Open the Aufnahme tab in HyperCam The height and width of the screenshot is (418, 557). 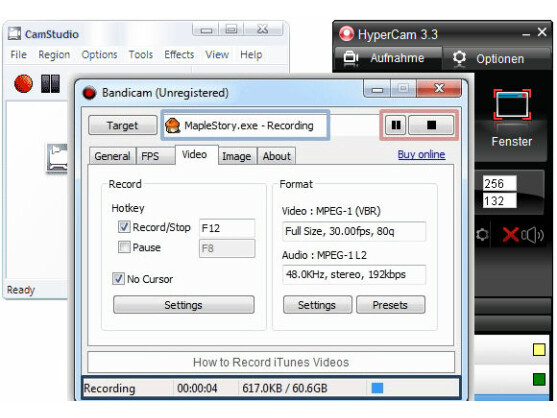388,58
